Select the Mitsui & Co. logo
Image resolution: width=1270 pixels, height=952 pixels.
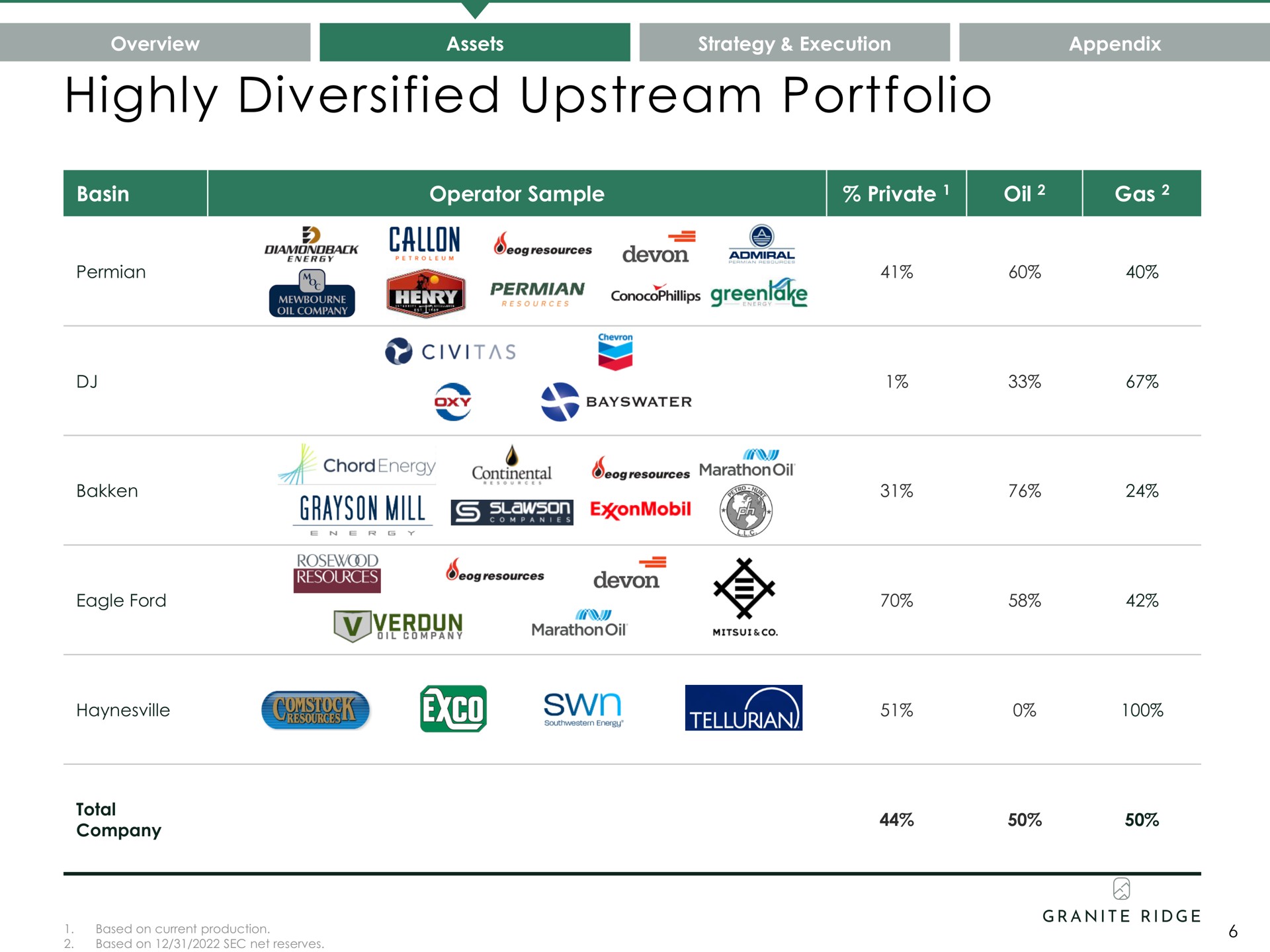click(745, 597)
